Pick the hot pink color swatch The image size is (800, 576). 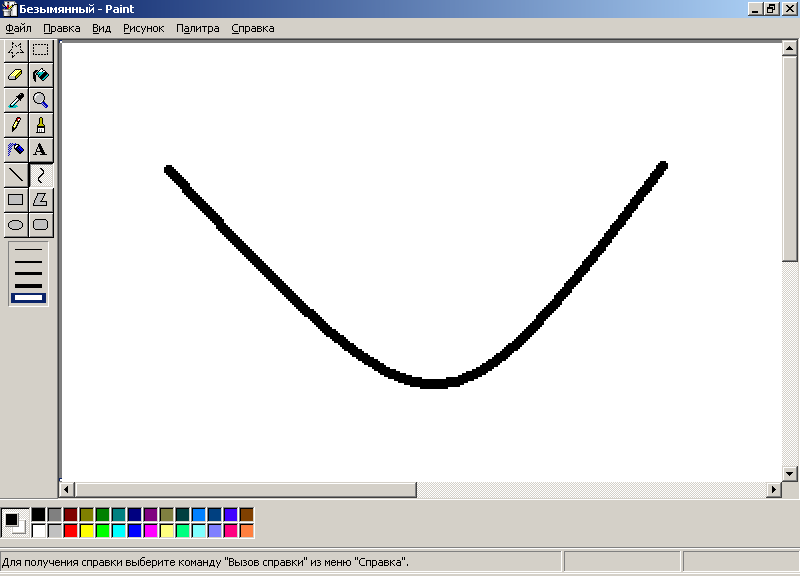231,531
